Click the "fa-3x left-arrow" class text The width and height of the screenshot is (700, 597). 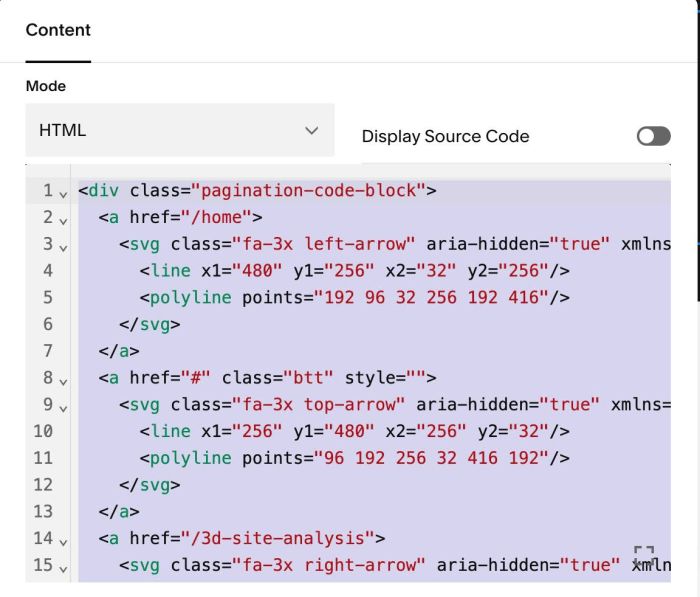point(324,244)
